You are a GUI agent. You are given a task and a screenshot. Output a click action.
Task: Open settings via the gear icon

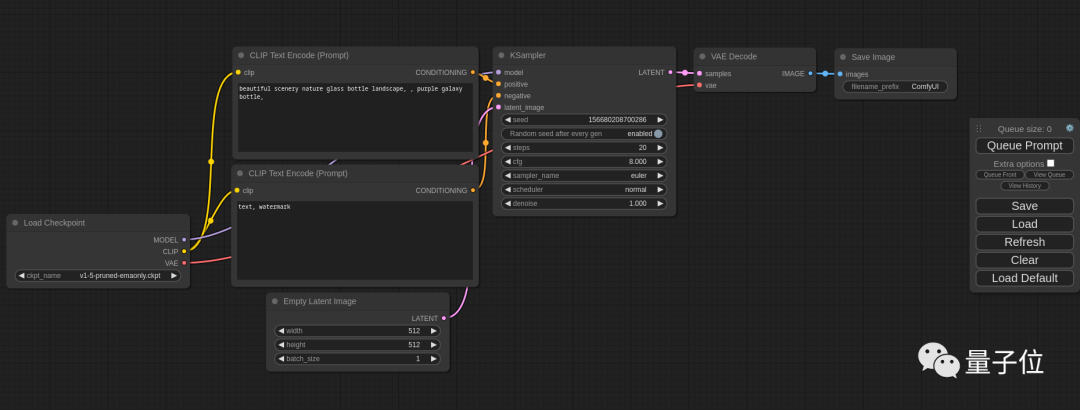pyautogui.click(x=1069, y=128)
